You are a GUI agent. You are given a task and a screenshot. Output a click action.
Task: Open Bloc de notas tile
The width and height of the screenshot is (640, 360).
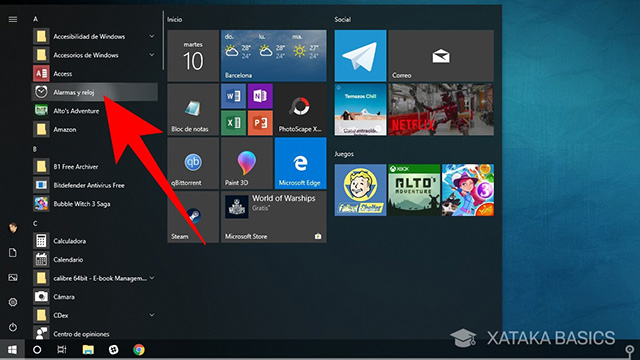(x=193, y=109)
